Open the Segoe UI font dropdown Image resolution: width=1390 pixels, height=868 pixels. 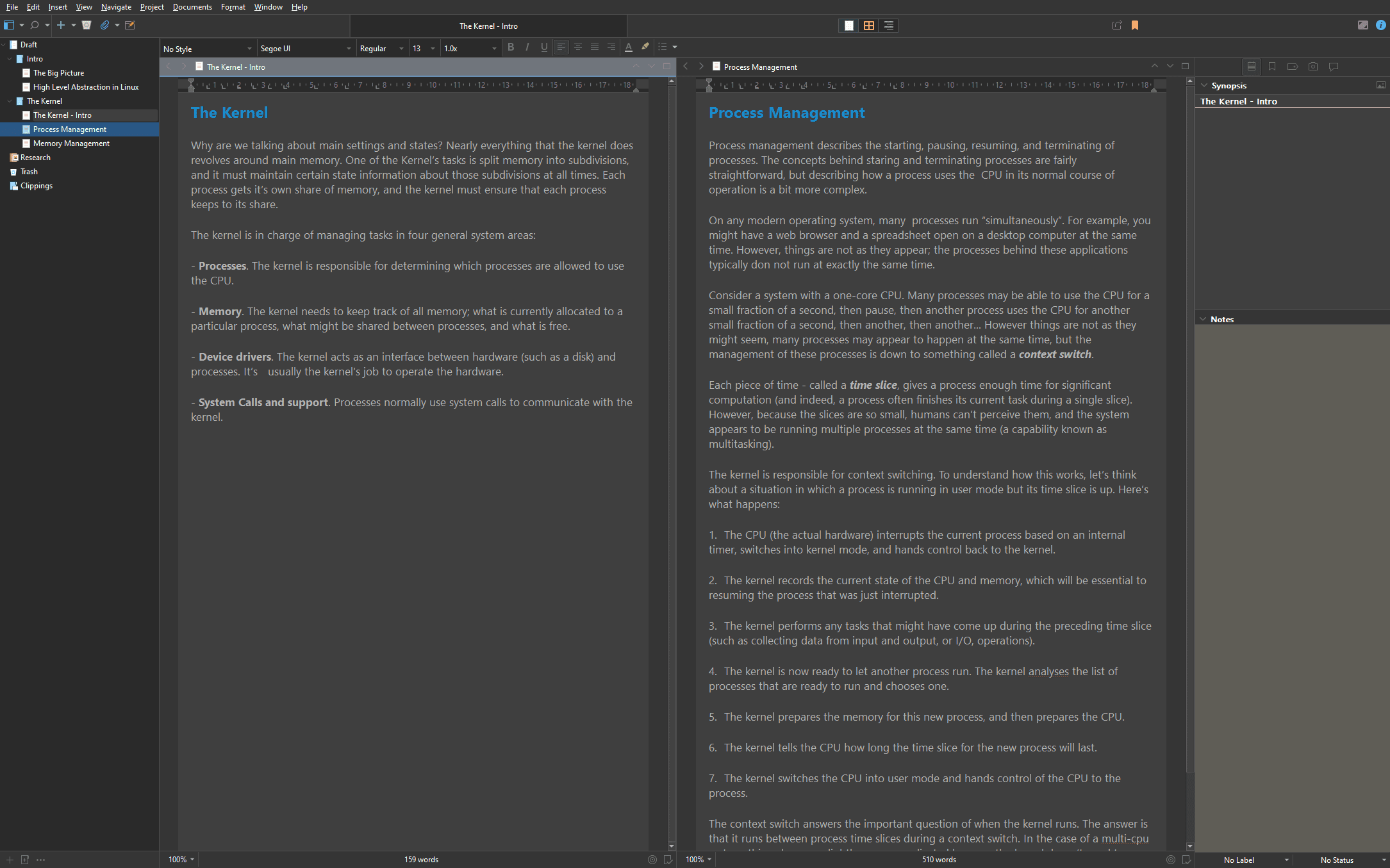click(305, 49)
